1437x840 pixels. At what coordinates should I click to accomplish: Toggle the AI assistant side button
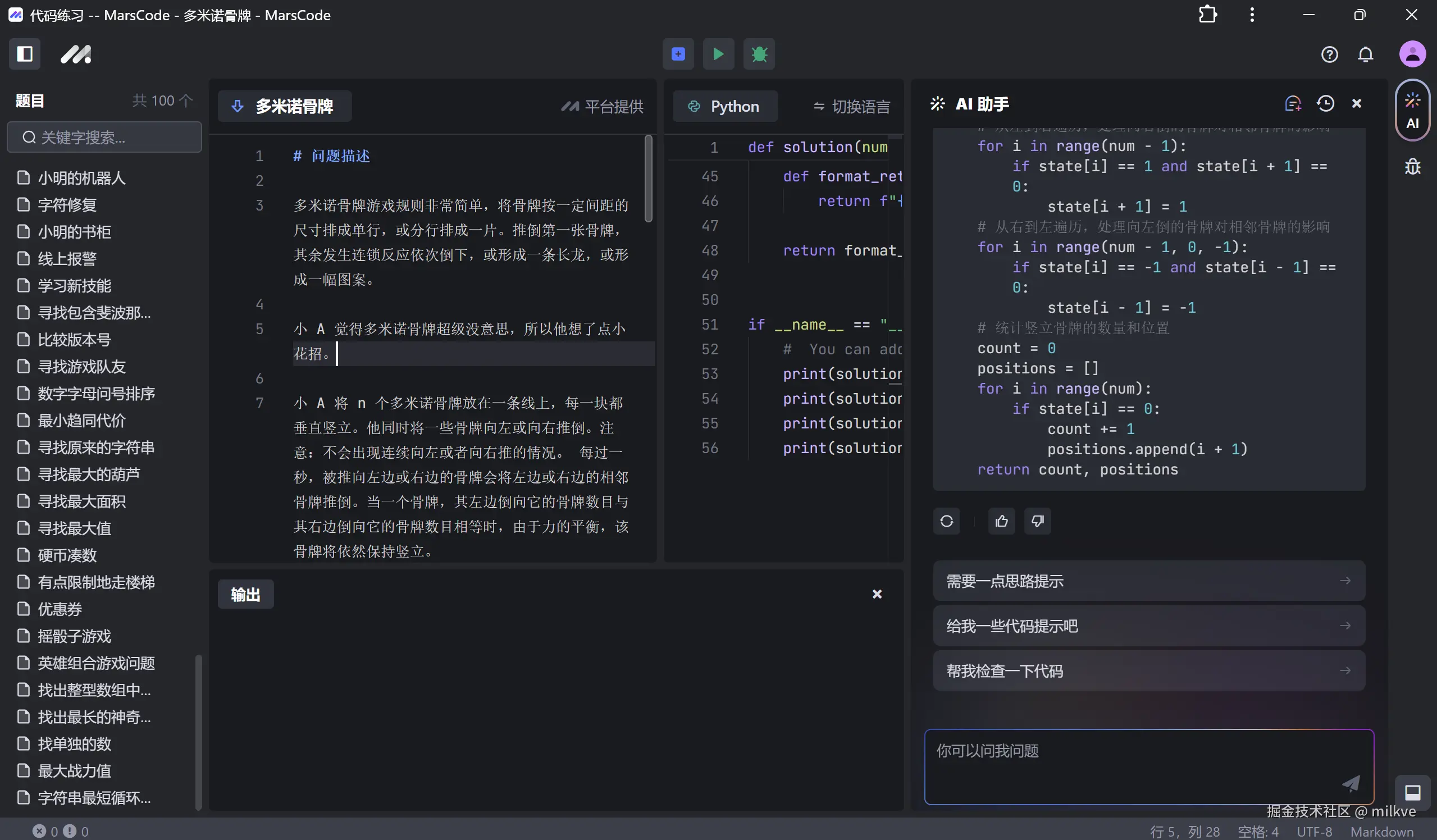click(1412, 111)
